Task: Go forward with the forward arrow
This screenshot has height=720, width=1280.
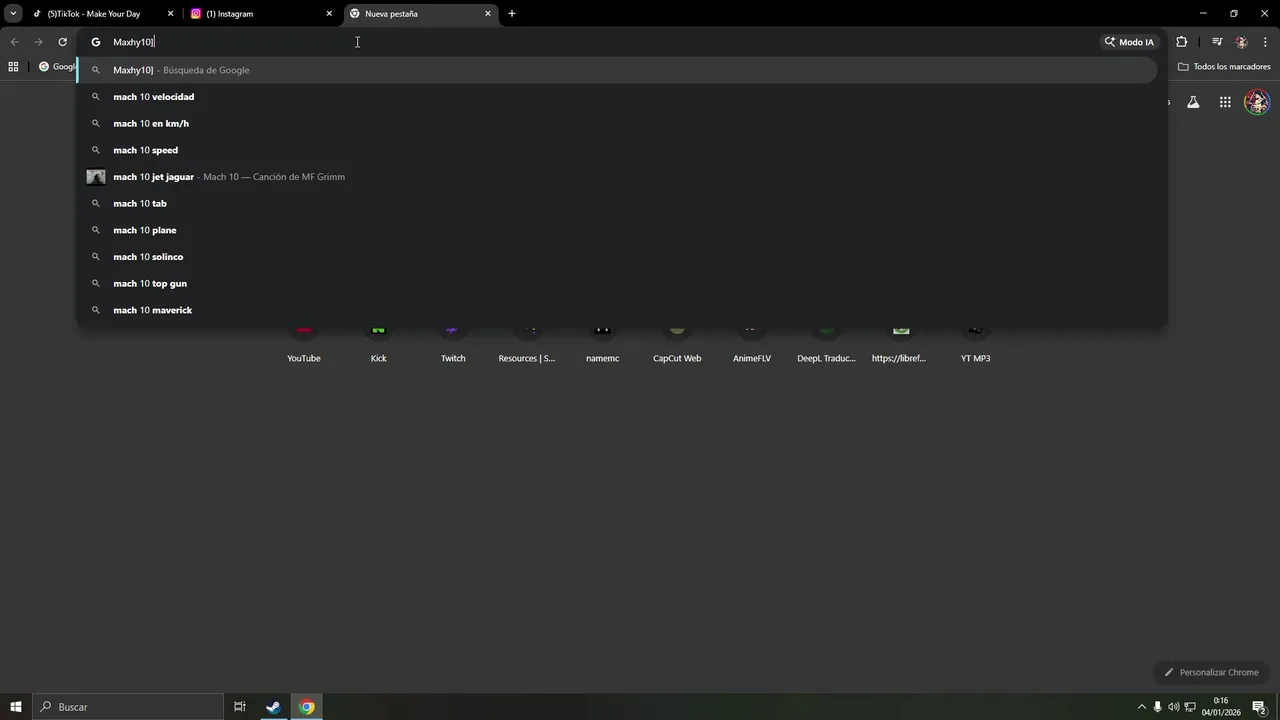Action: coord(38,42)
